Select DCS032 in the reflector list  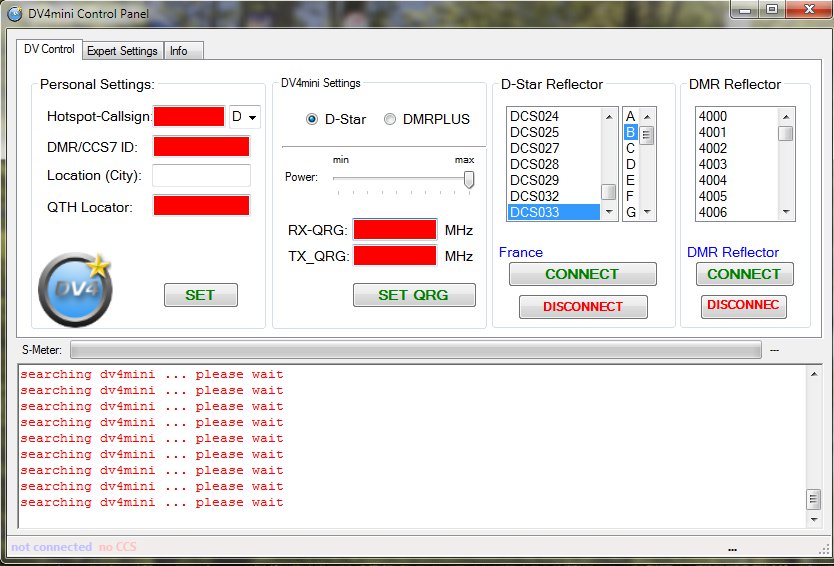click(x=554, y=196)
